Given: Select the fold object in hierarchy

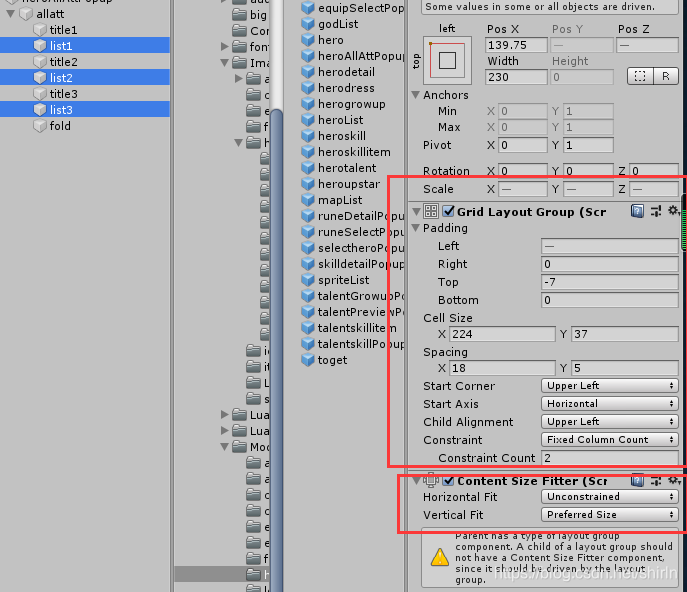Looking at the screenshot, I should [x=60, y=126].
